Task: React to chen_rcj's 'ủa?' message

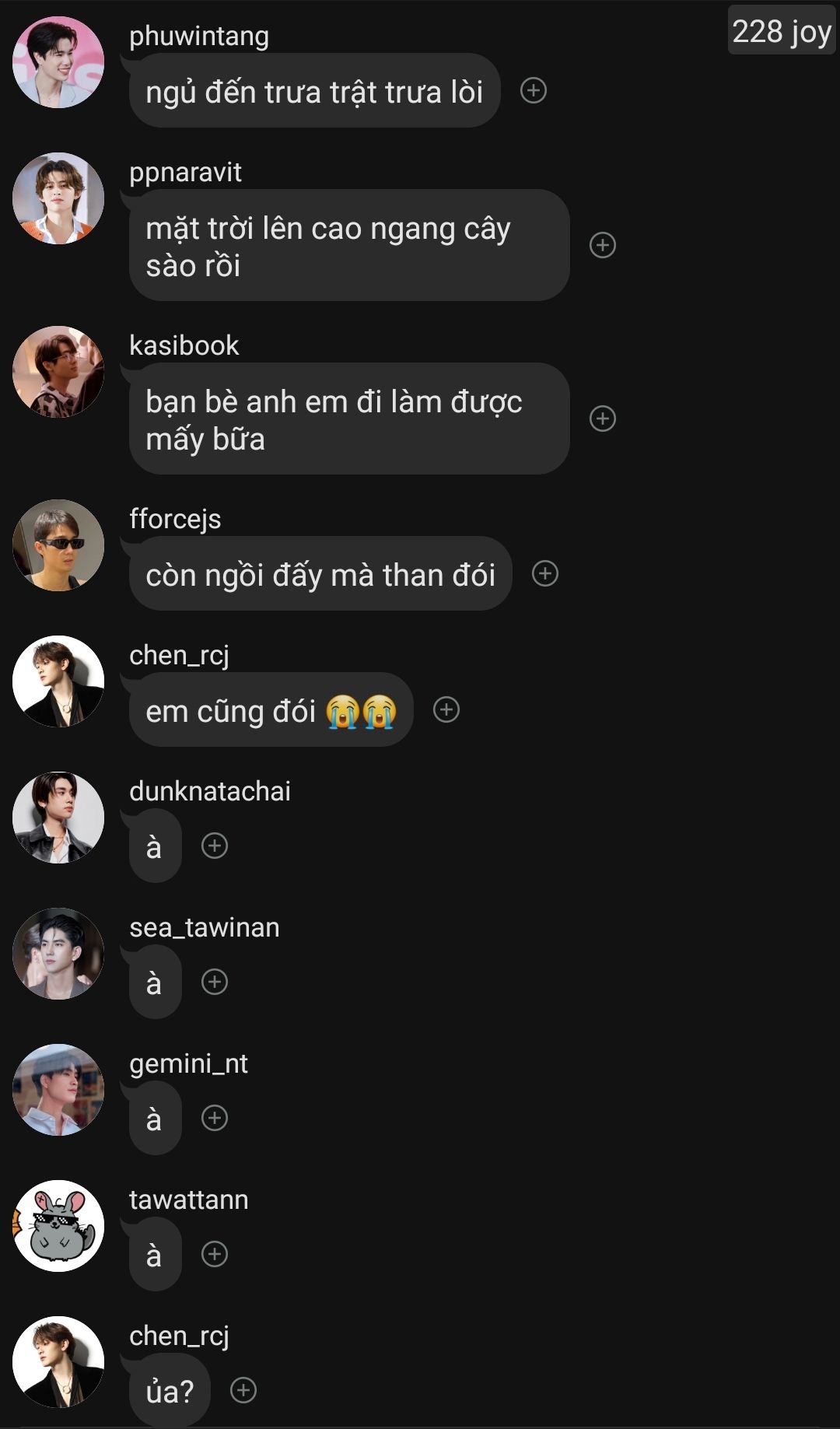Action: (243, 1390)
